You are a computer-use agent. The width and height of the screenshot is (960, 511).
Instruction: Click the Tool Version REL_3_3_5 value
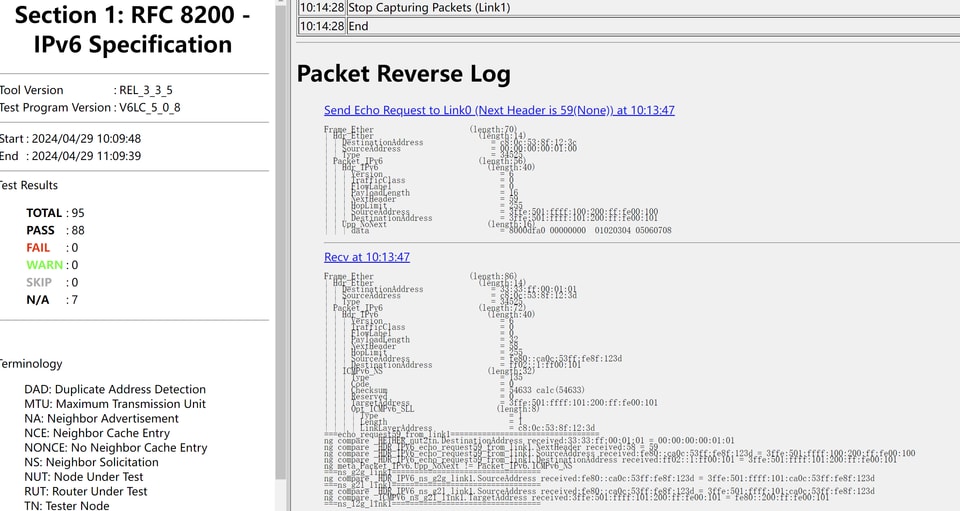click(x=146, y=90)
